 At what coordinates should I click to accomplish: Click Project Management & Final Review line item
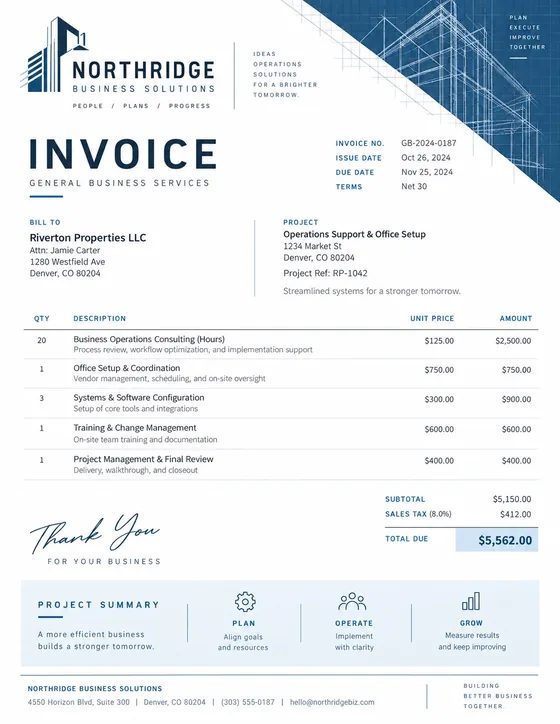coord(143,459)
